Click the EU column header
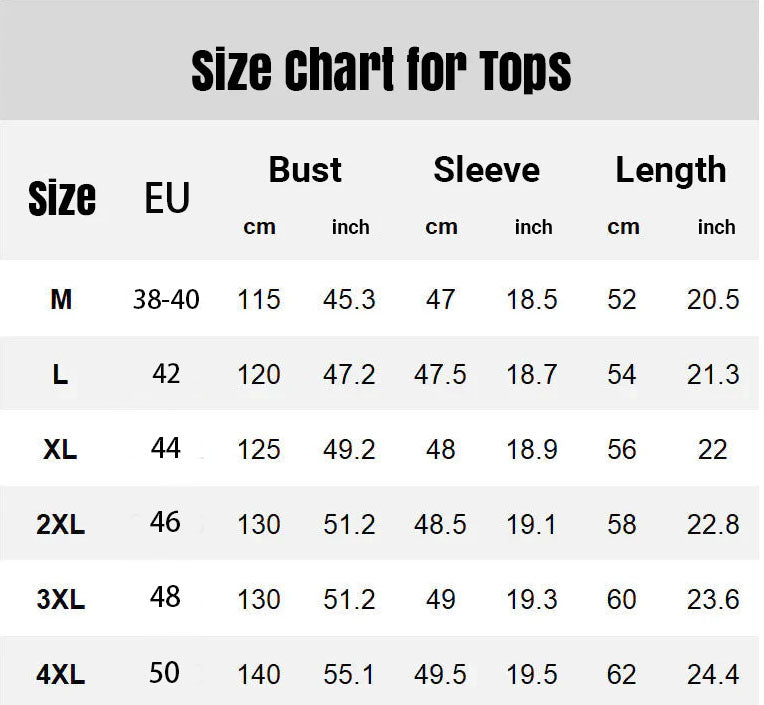Image resolution: width=764 pixels, height=705 pixels. click(166, 198)
